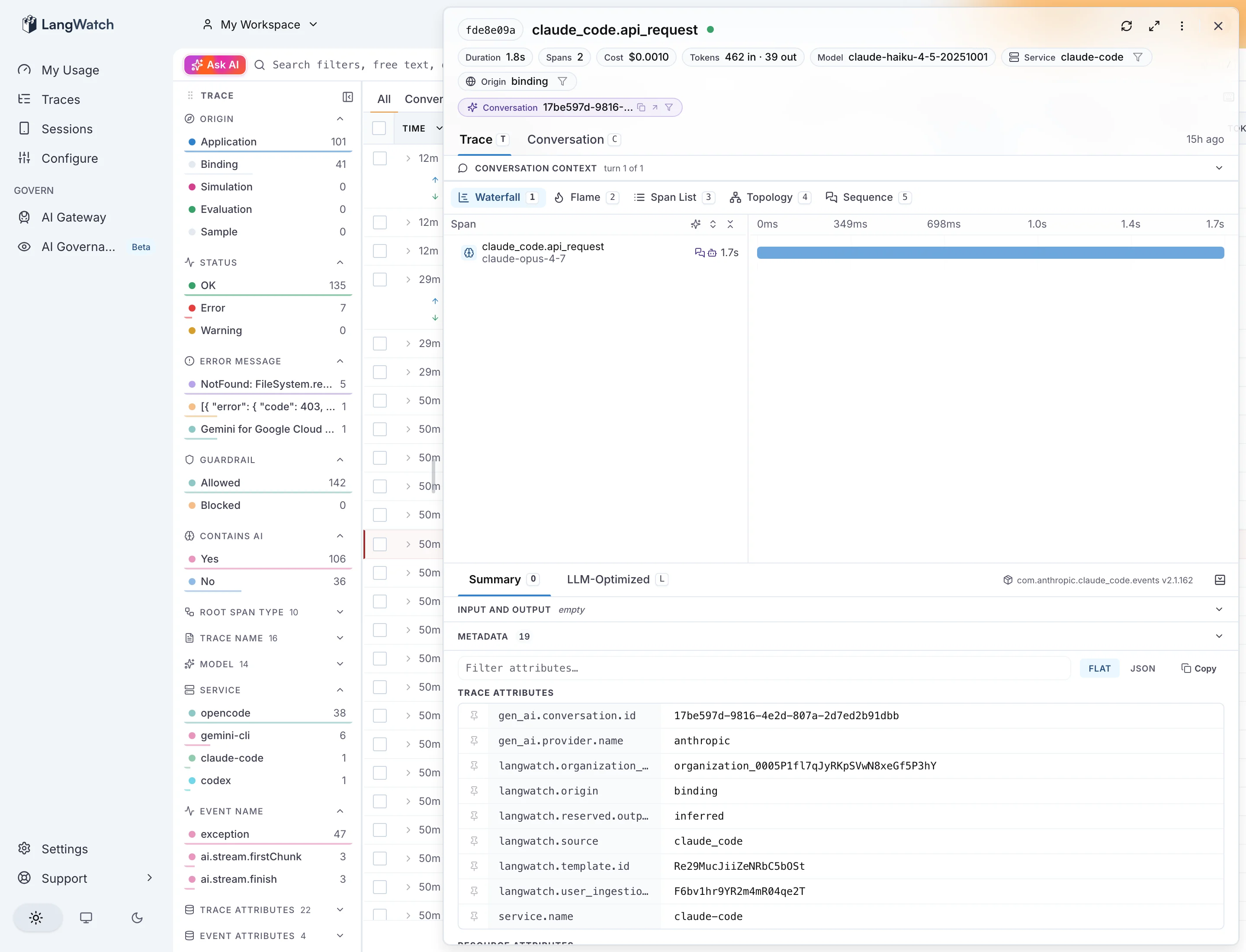Switch to system theme
Viewport: 1246px width, 952px height.
pos(86,919)
